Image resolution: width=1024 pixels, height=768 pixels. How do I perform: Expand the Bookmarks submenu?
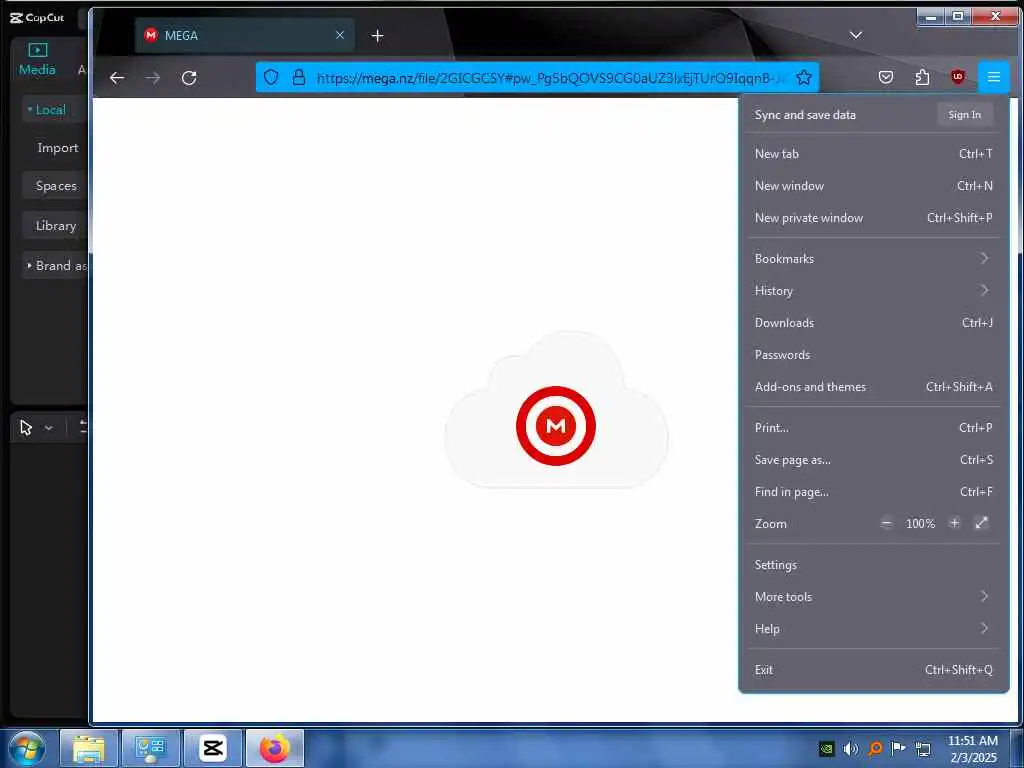873,259
